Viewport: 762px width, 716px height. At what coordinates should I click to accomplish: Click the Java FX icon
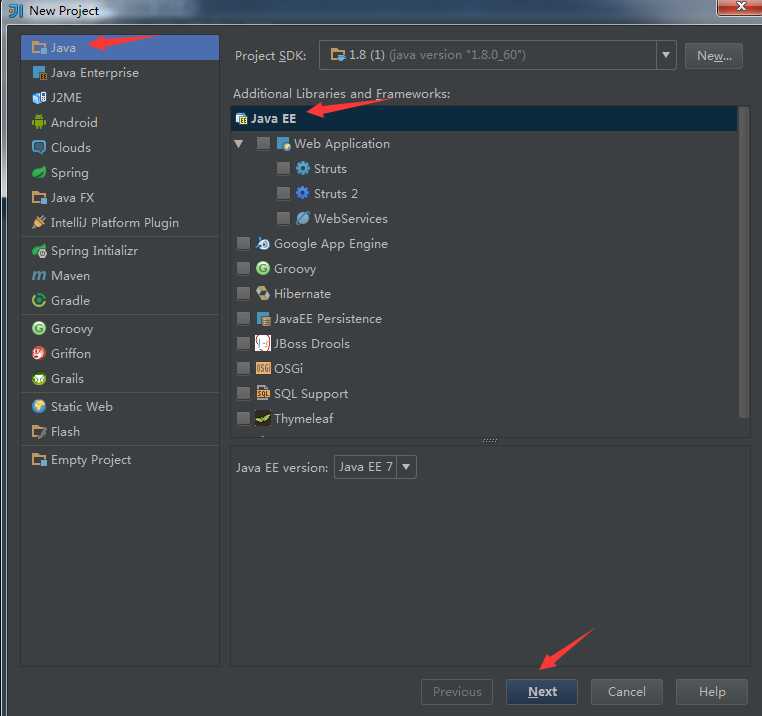pyautogui.click(x=39, y=197)
